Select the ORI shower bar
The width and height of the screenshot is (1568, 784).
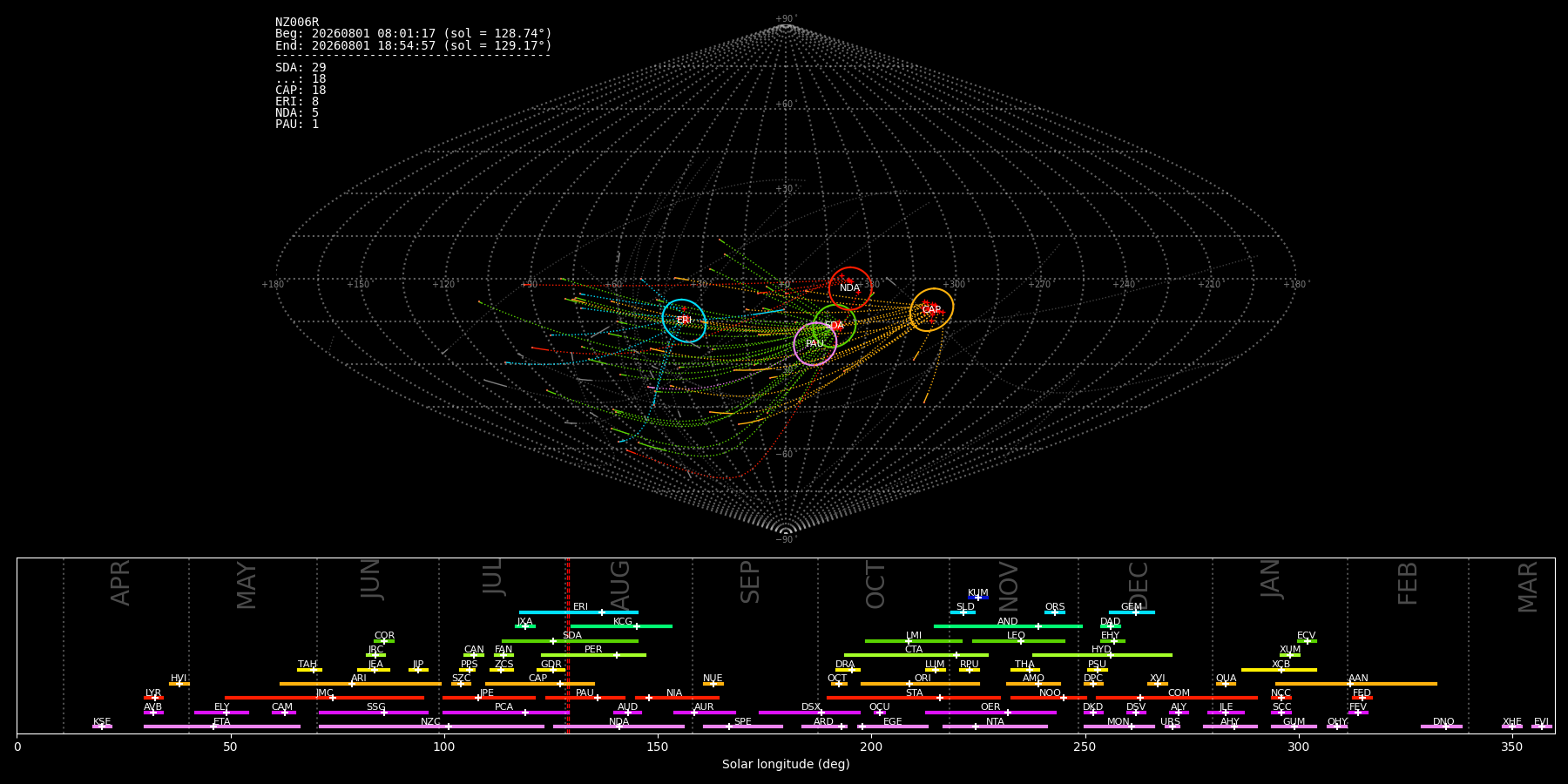pyautogui.click(x=920, y=684)
